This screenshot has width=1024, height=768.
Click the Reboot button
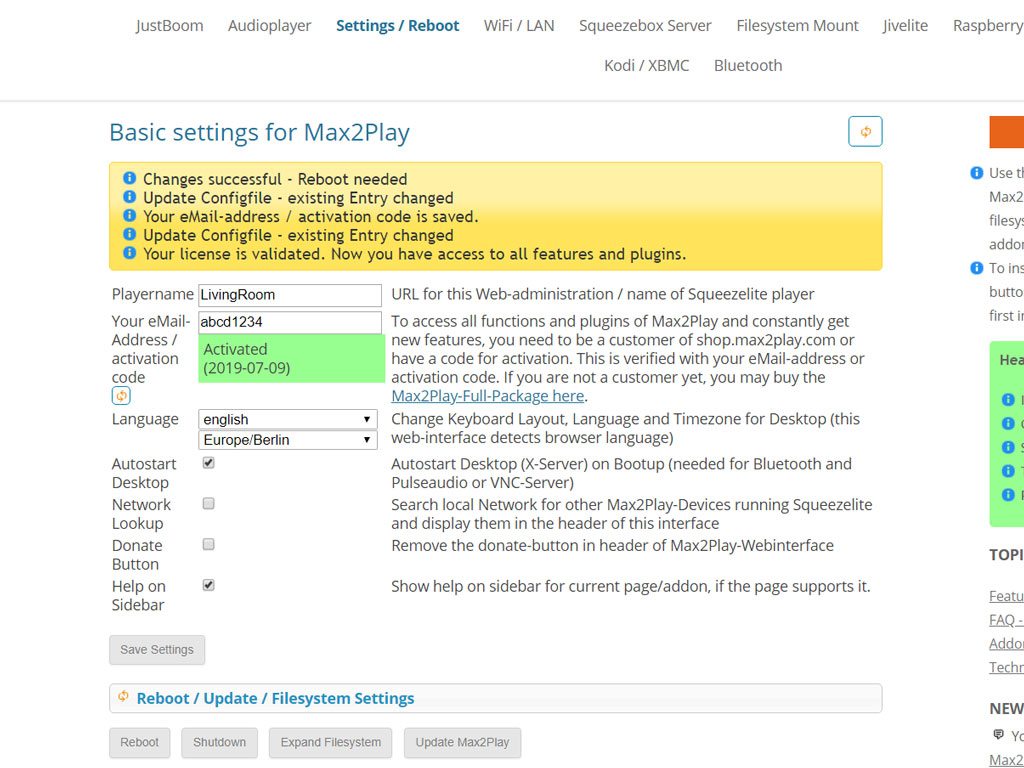[x=139, y=743]
